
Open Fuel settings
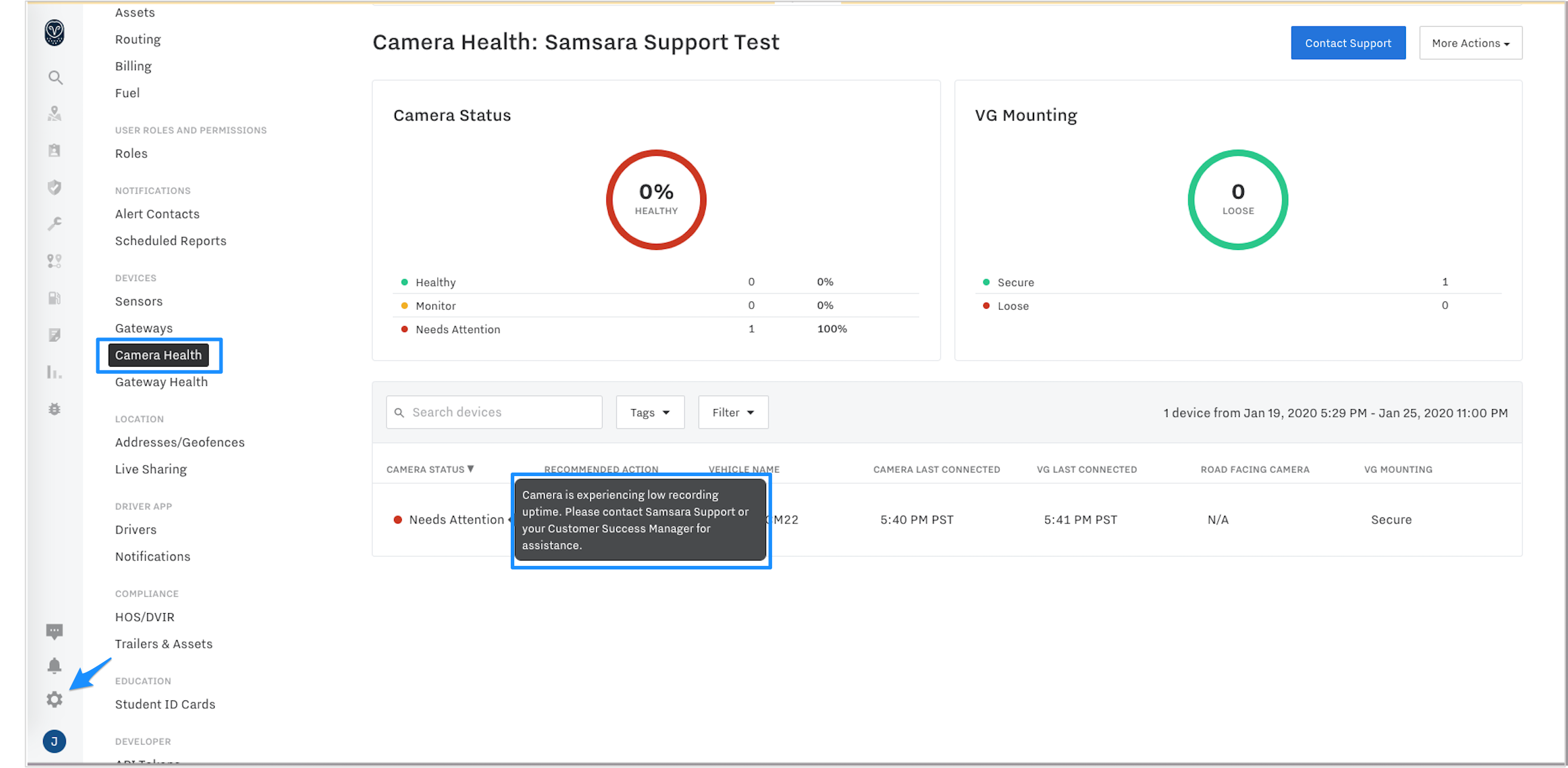pyautogui.click(x=128, y=93)
